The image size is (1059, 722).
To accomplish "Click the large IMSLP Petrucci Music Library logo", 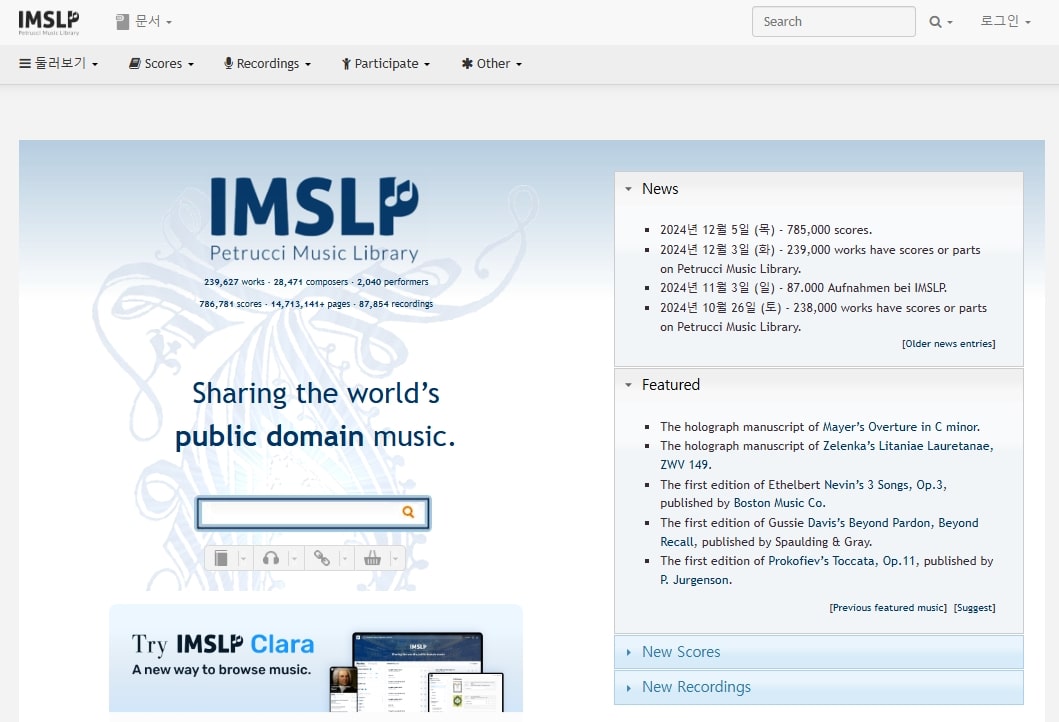I will click(314, 220).
